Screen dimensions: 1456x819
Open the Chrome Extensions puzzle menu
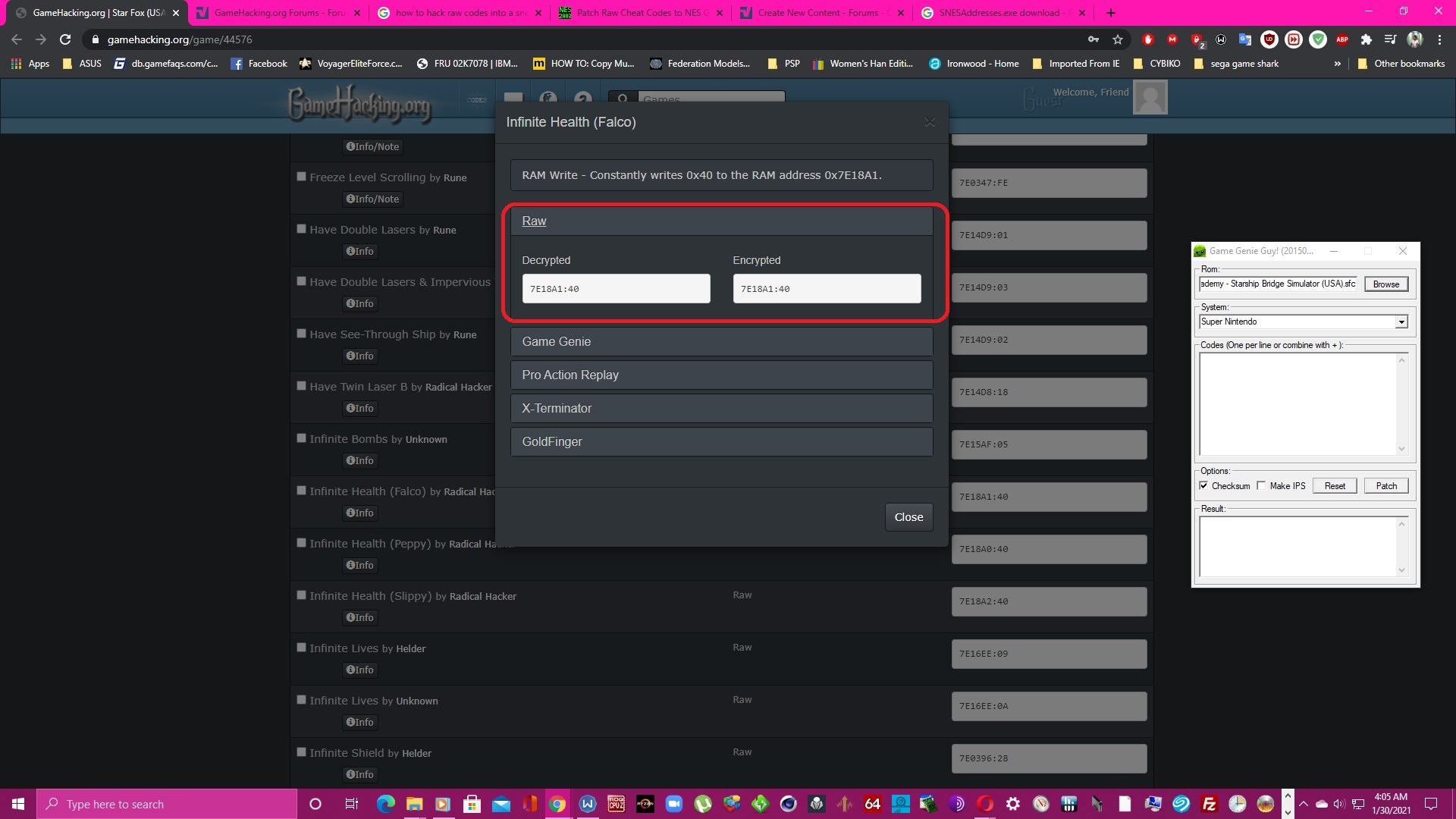tap(1367, 39)
